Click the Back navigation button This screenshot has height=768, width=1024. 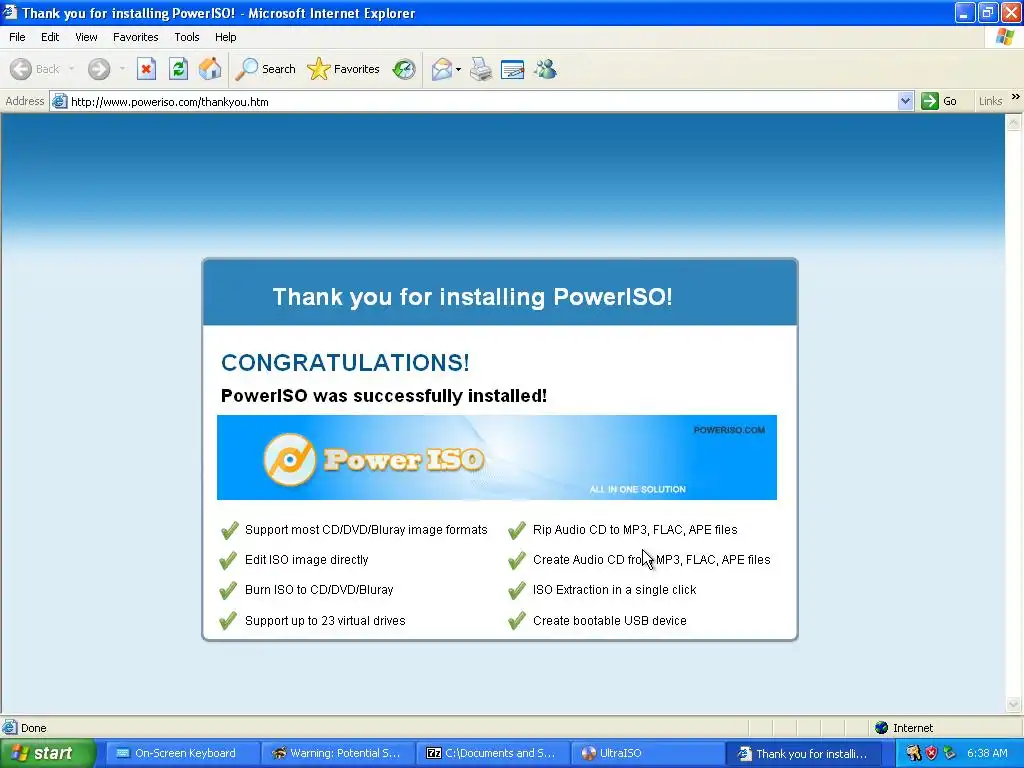34,69
